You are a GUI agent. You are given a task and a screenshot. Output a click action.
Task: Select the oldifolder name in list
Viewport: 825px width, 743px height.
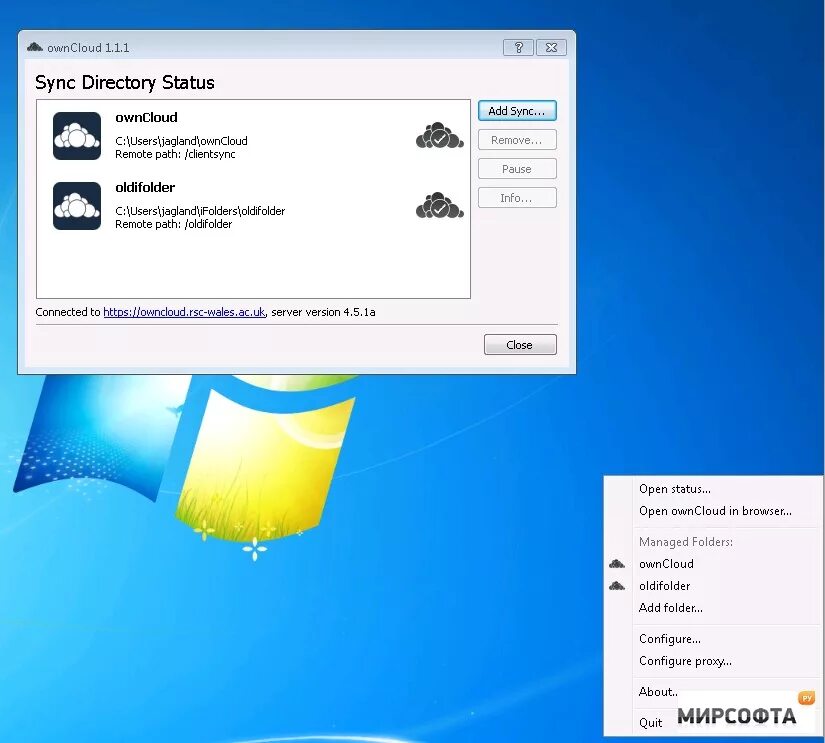pos(145,187)
